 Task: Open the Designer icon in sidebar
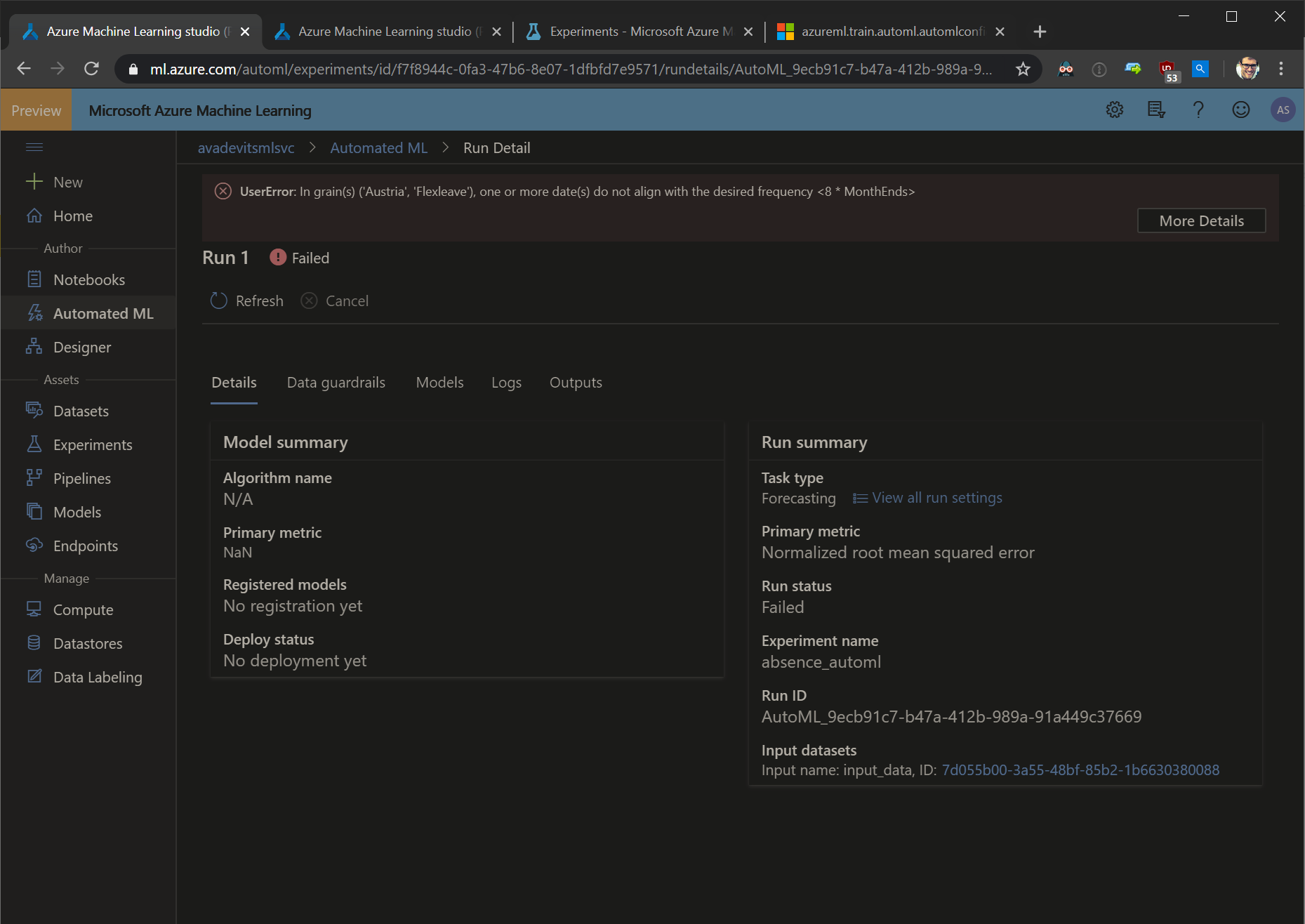[x=34, y=347]
